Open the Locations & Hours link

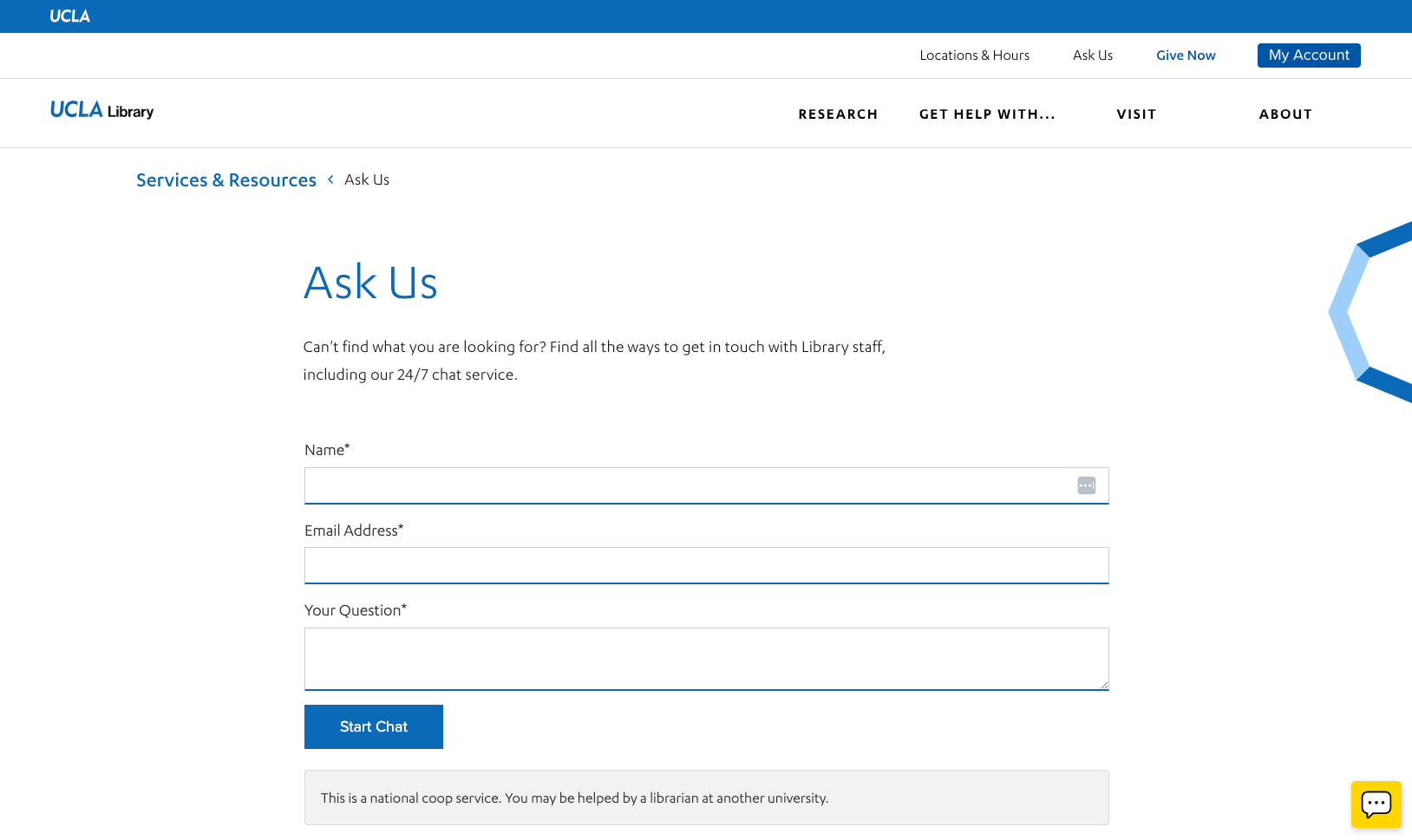pos(974,55)
